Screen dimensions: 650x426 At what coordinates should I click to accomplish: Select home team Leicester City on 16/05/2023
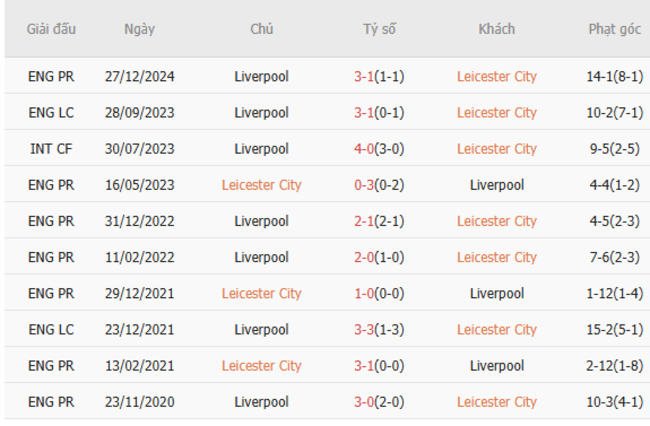click(x=261, y=185)
